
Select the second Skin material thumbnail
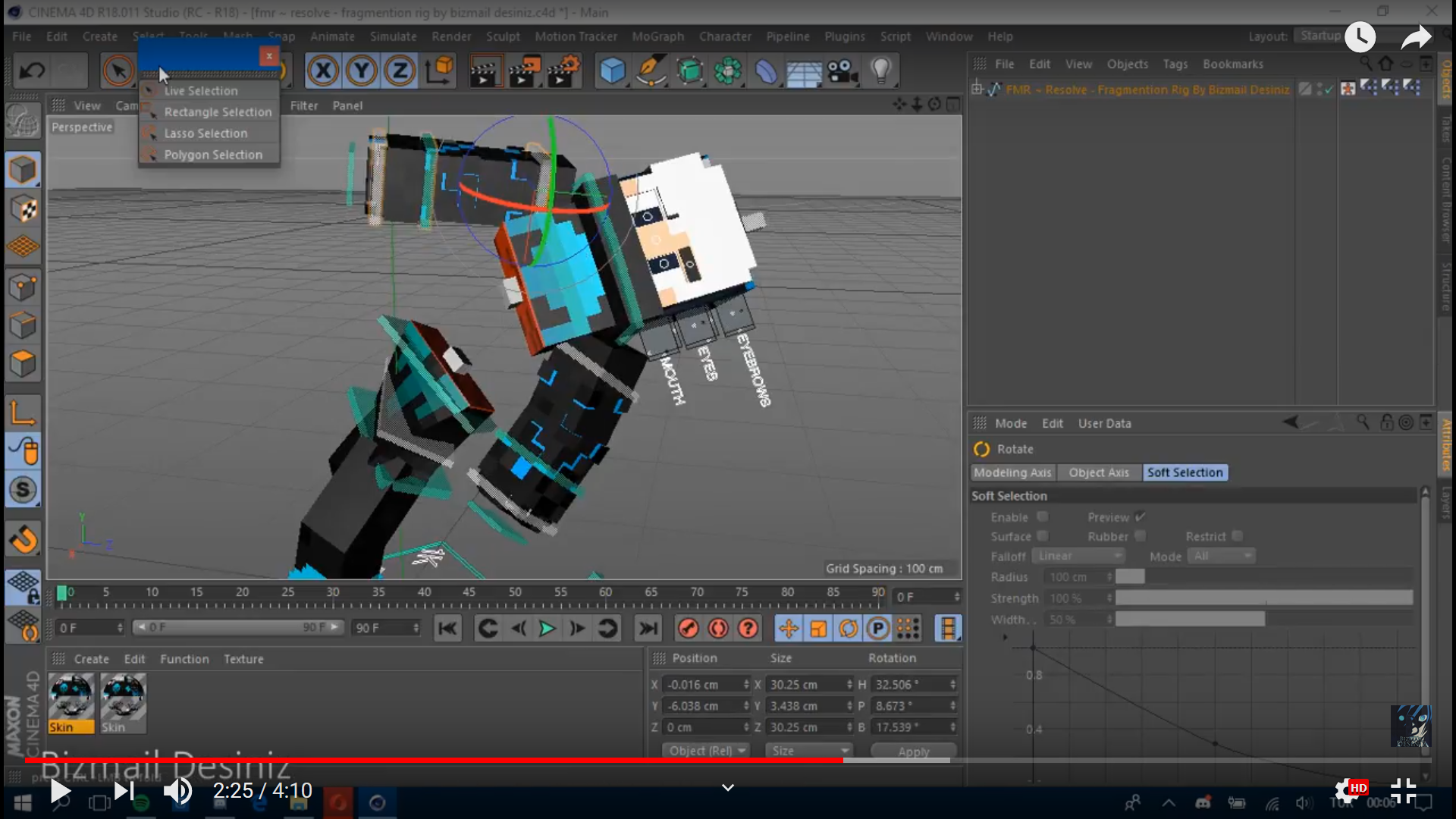(x=123, y=703)
